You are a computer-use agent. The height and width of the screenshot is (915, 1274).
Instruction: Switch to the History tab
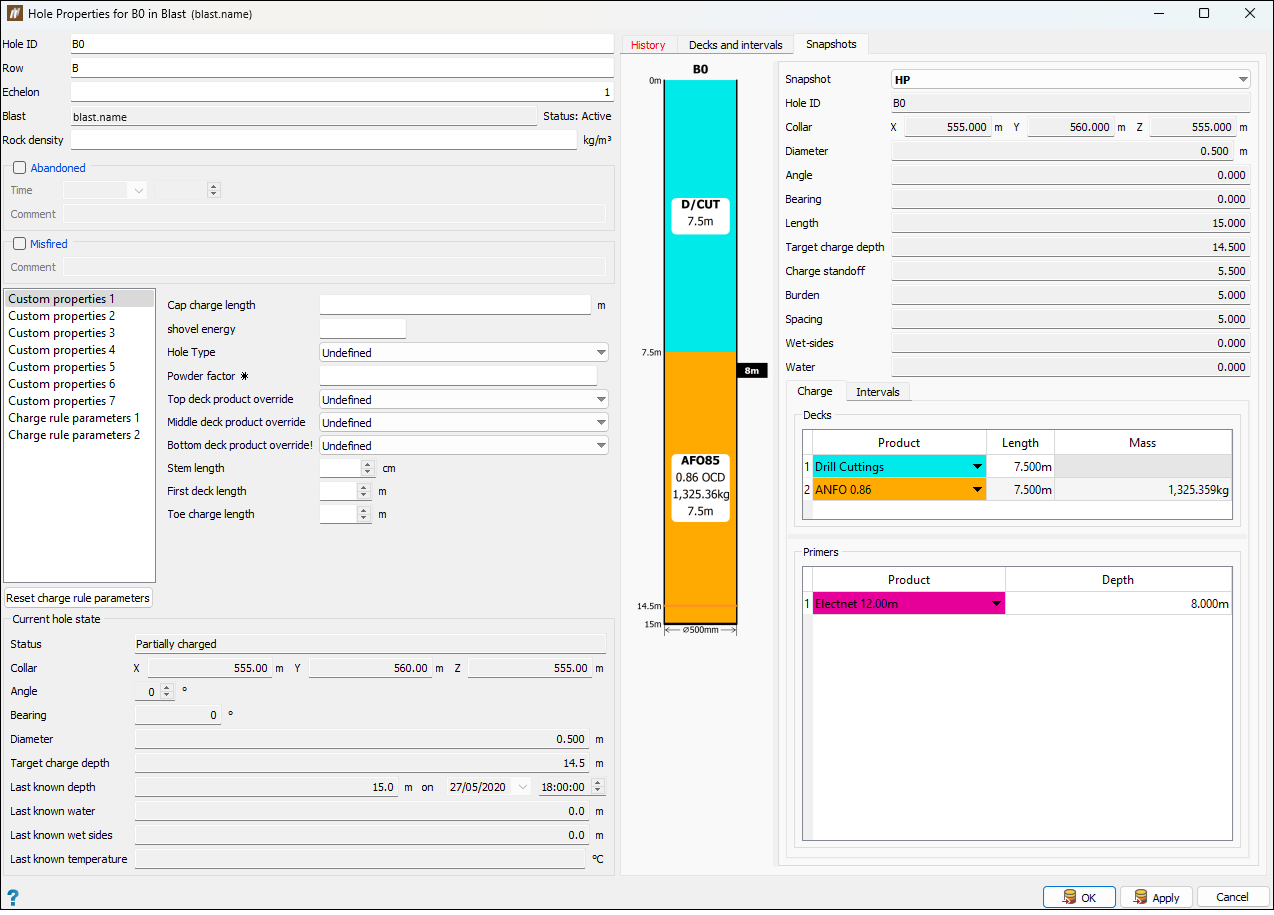tap(648, 45)
